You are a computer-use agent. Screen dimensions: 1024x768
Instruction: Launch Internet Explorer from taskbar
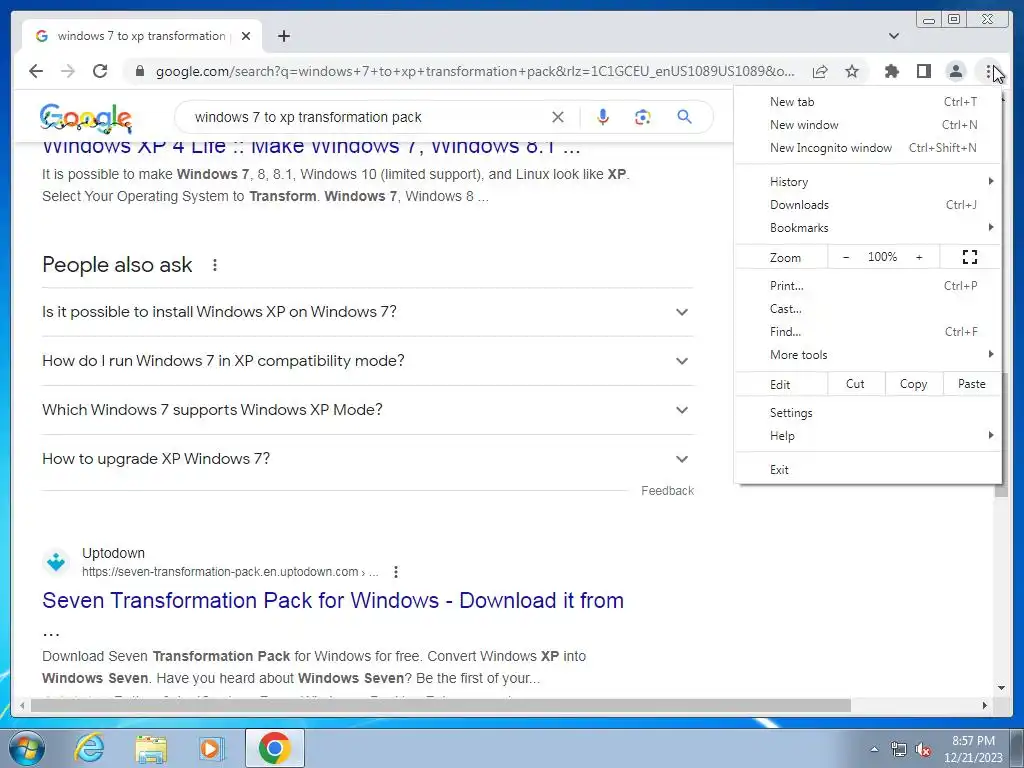(x=89, y=748)
